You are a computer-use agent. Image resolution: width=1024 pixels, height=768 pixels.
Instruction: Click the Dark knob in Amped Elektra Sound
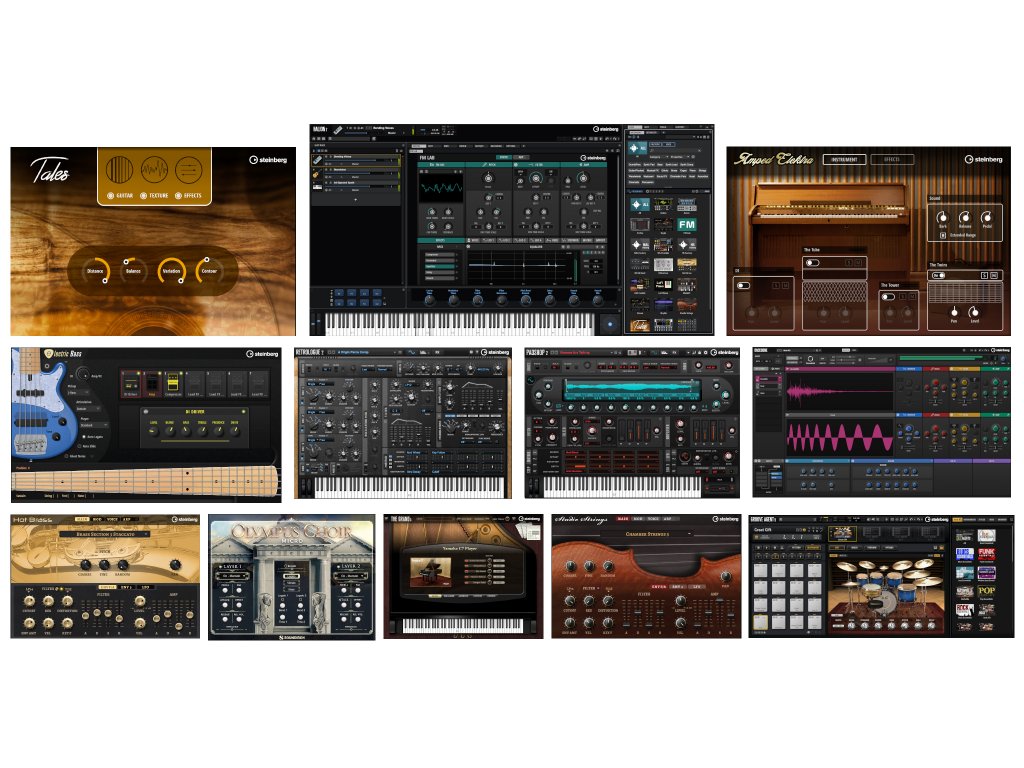pos(942,217)
